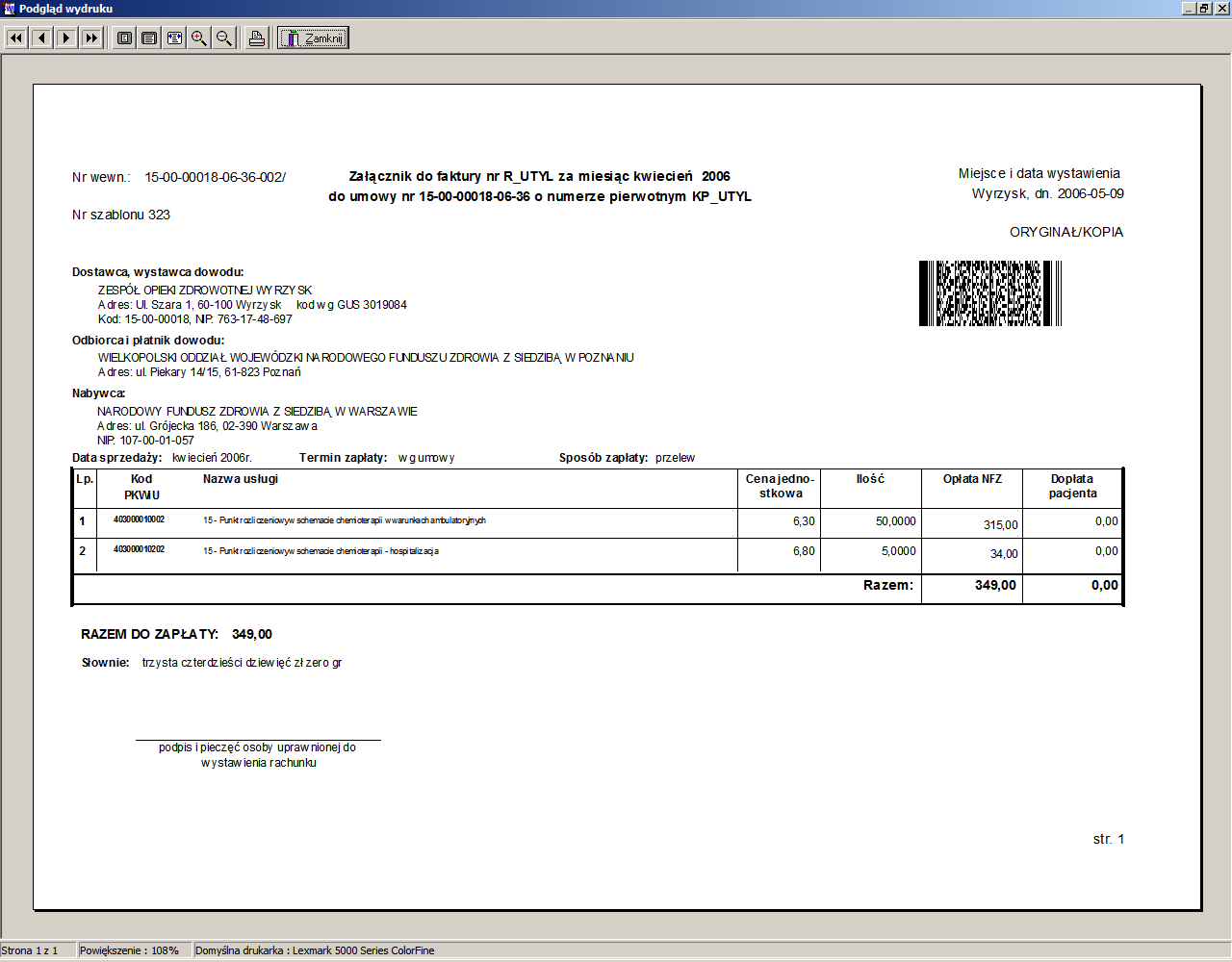The image size is (1232, 962).
Task: Fit the page to window width
Action: (174, 38)
